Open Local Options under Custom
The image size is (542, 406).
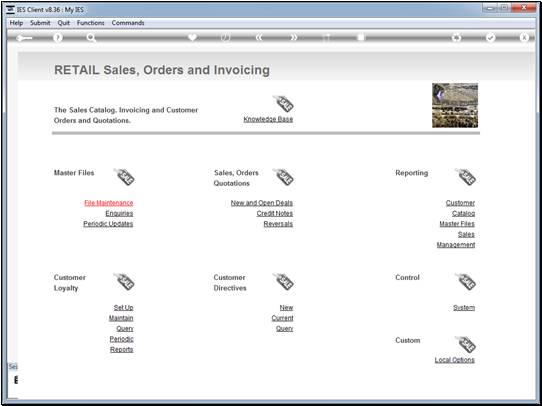(455, 360)
